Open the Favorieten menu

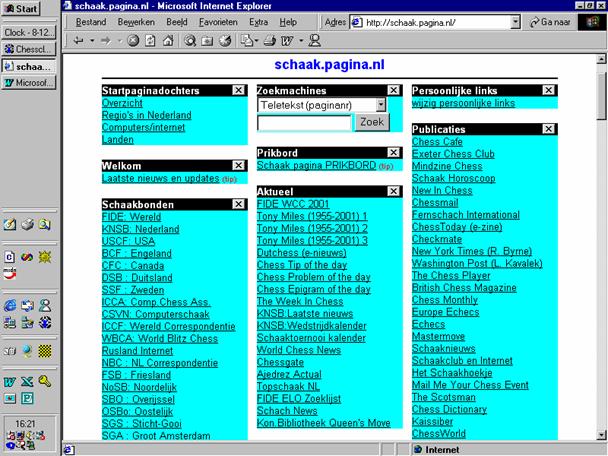click(x=218, y=22)
